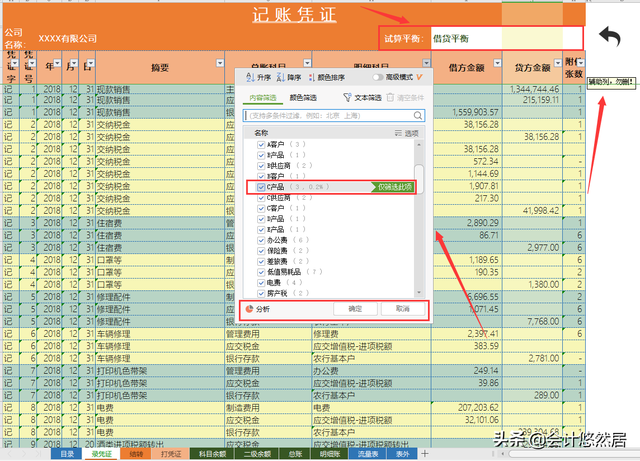Select the 借贷平衡 trial balance cell
This screenshot has height=461, width=640.
point(466,39)
